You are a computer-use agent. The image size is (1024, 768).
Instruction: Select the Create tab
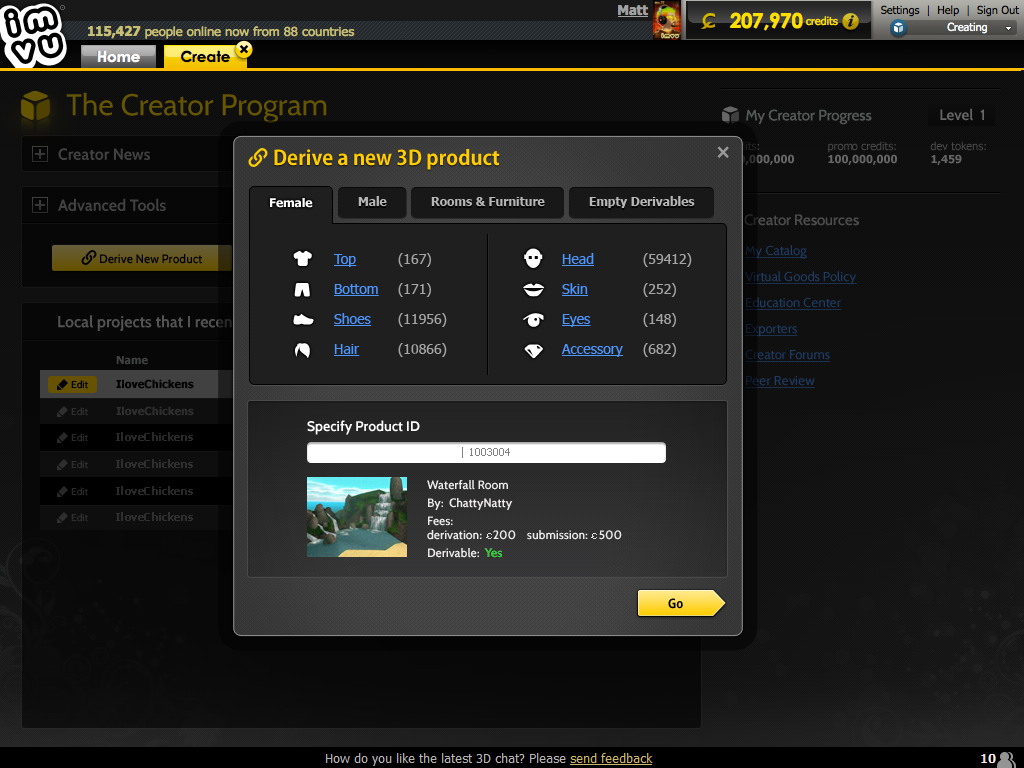pyautogui.click(x=204, y=57)
